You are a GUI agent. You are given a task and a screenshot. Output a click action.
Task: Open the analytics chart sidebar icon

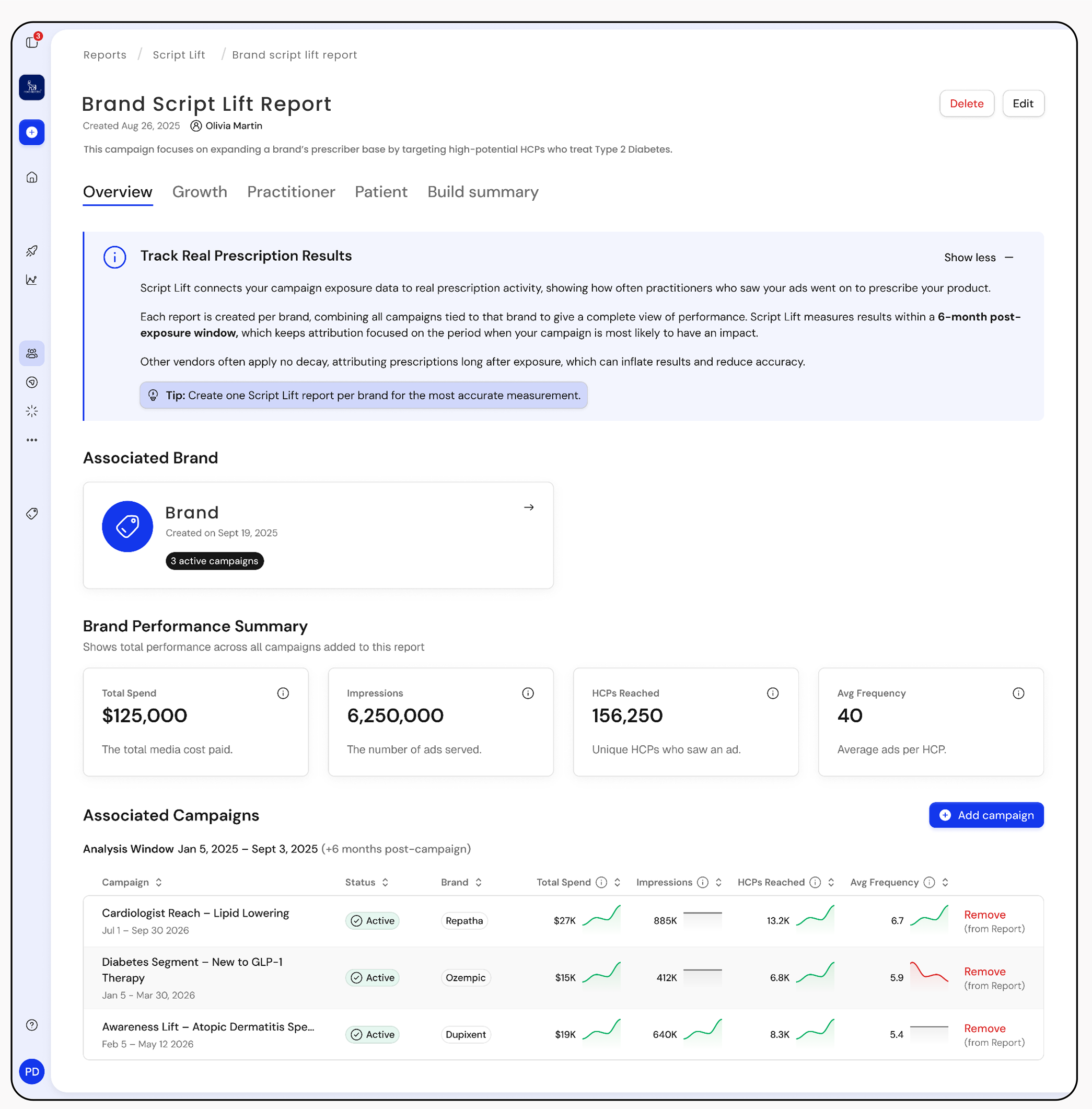pyautogui.click(x=32, y=280)
